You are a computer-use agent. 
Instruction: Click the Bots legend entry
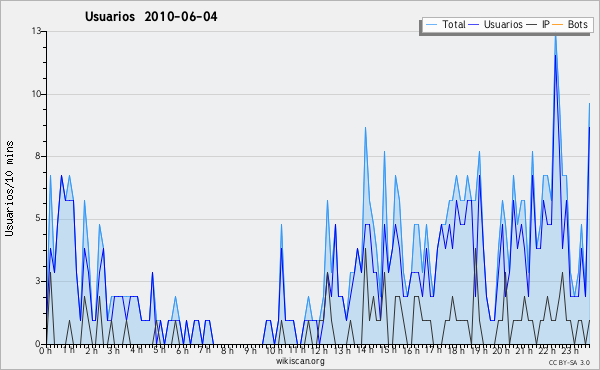570,24
